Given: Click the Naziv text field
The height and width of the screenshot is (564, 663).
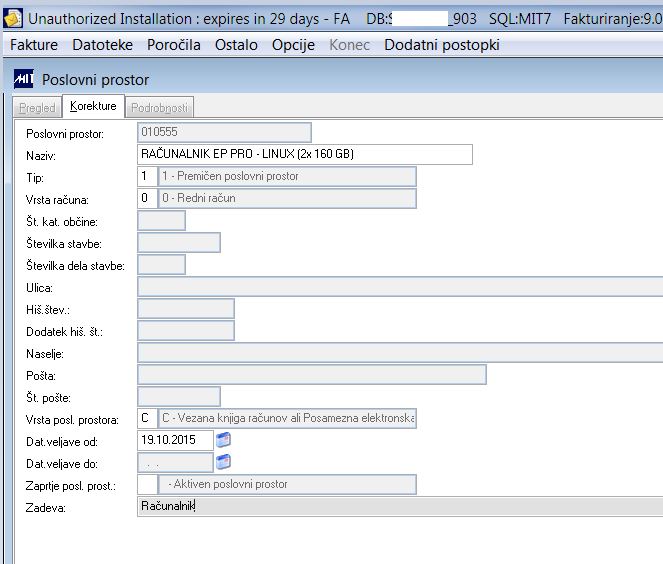Looking at the screenshot, I should (x=305, y=154).
